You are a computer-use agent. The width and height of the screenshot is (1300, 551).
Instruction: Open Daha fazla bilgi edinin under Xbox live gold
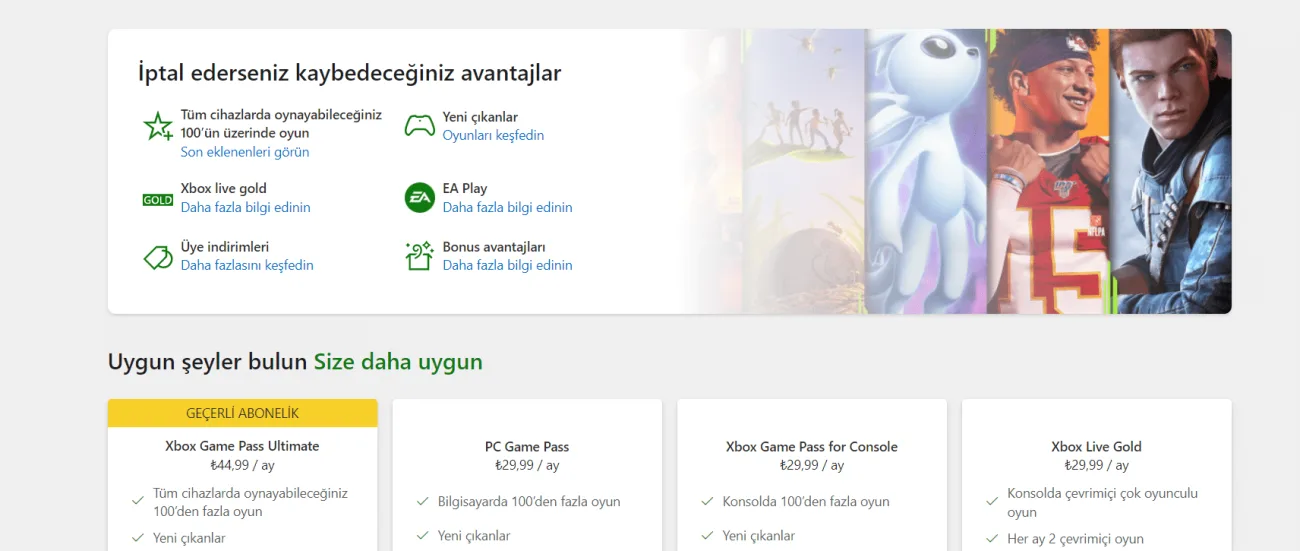(246, 207)
